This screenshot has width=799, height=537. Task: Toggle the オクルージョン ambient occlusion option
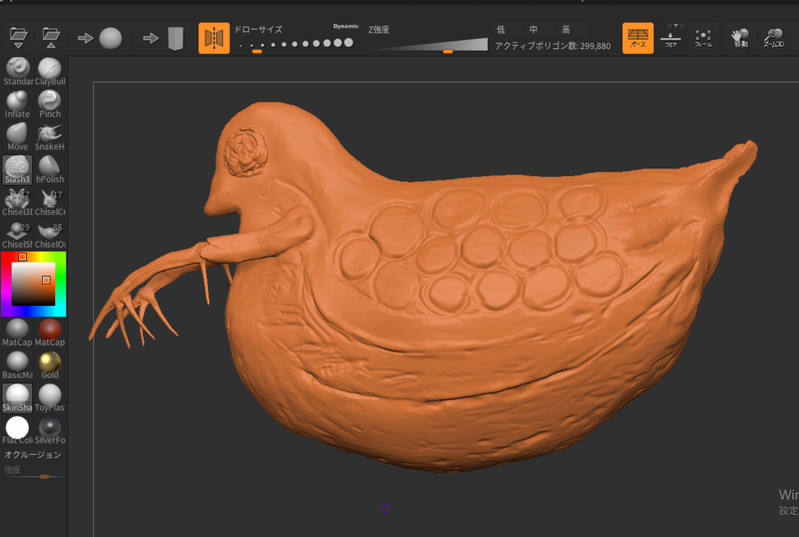point(33,454)
